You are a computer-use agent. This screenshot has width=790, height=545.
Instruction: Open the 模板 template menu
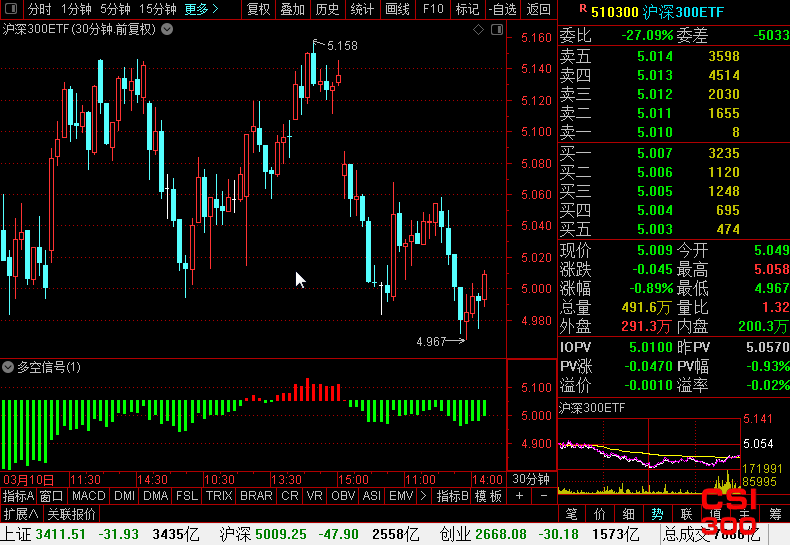(x=488, y=496)
